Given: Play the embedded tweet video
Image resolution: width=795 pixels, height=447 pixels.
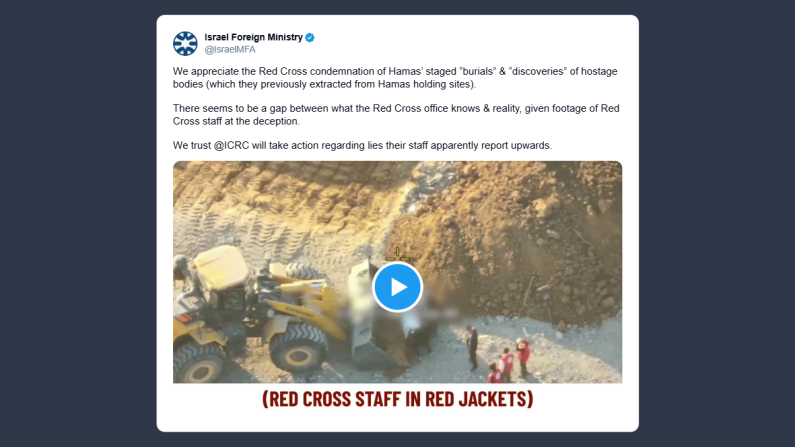Looking at the screenshot, I should coord(398,287).
